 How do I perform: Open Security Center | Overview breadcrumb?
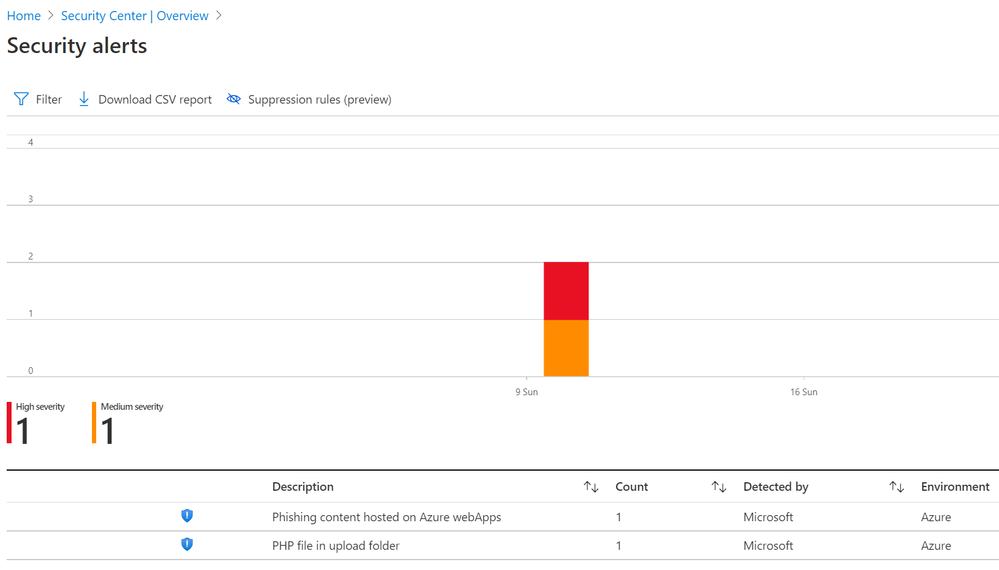[135, 16]
